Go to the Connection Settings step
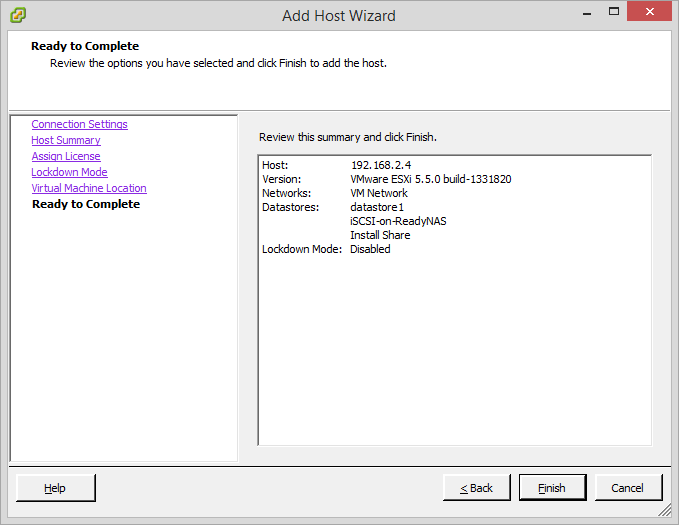Image resolution: width=679 pixels, height=525 pixels. [79, 124]
